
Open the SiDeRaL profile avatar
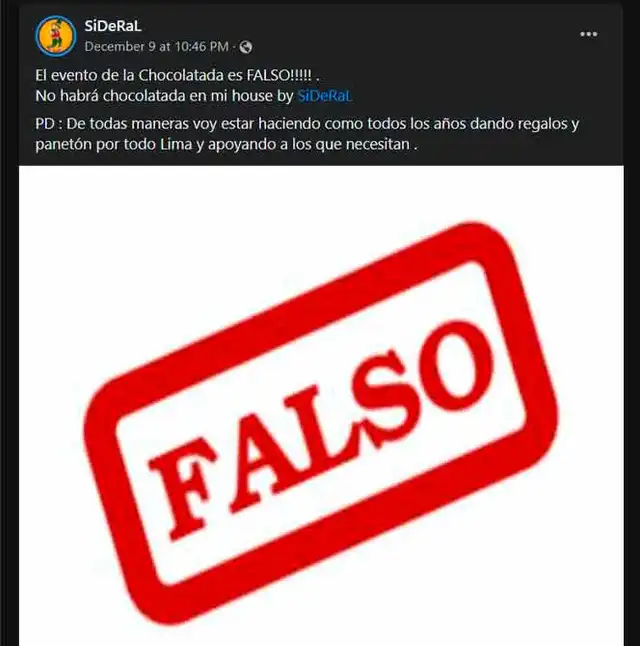click(56, 36)
